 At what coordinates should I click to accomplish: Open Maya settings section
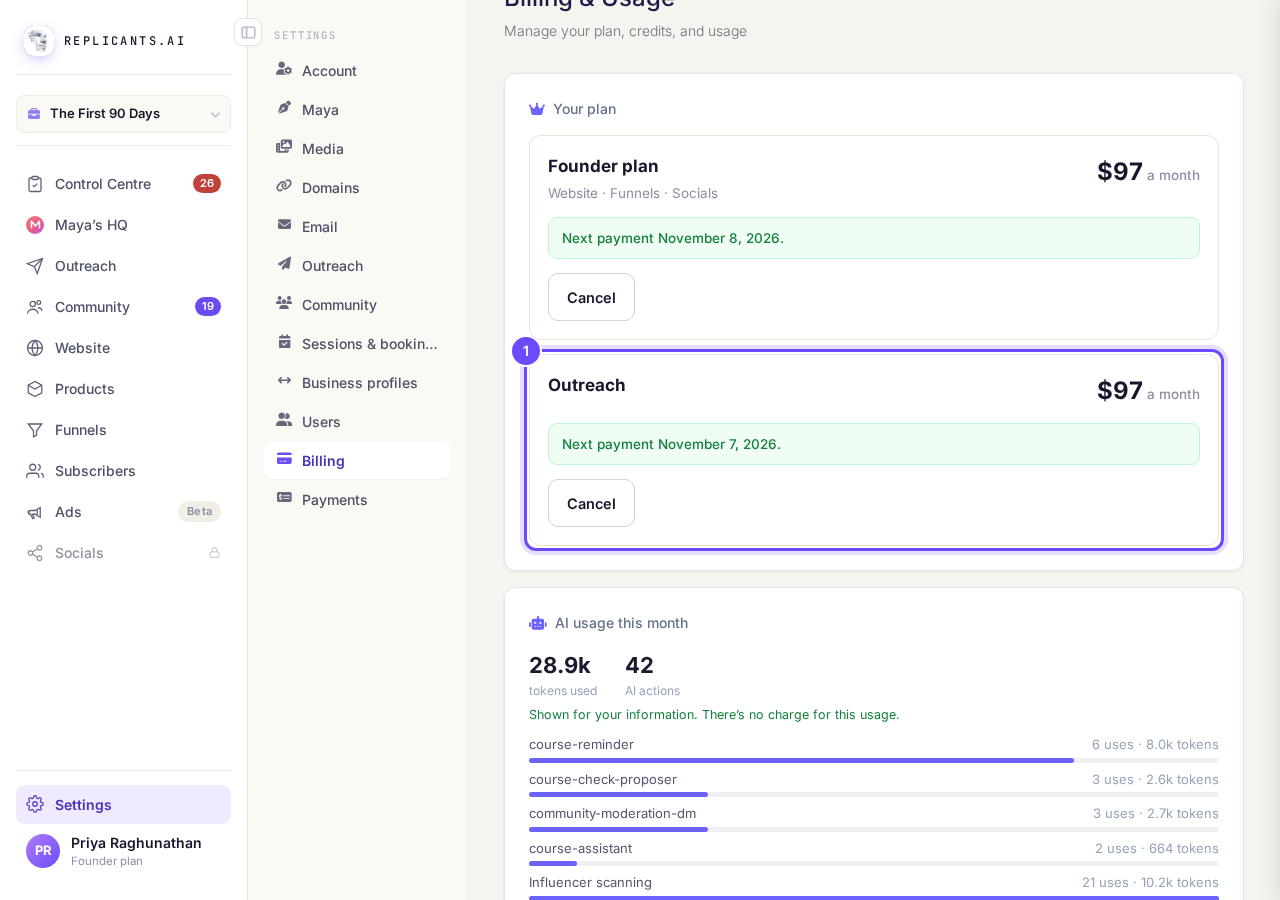358,109
